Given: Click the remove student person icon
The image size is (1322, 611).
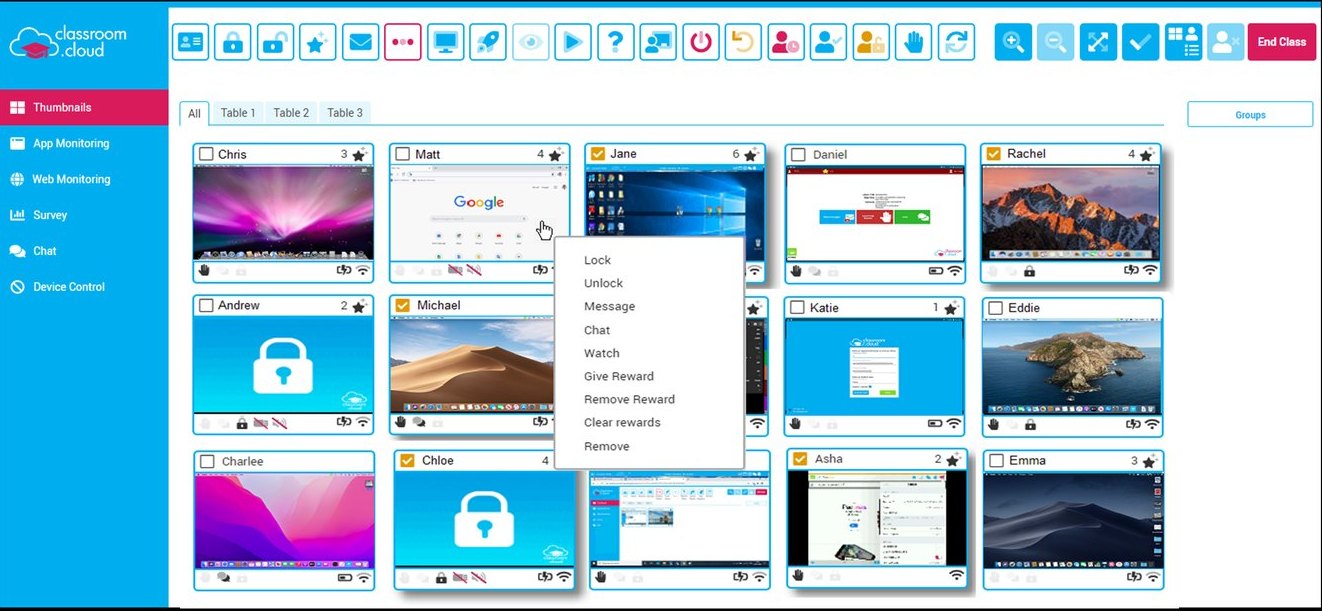Looking at the screenshot, I should 1225,42.
